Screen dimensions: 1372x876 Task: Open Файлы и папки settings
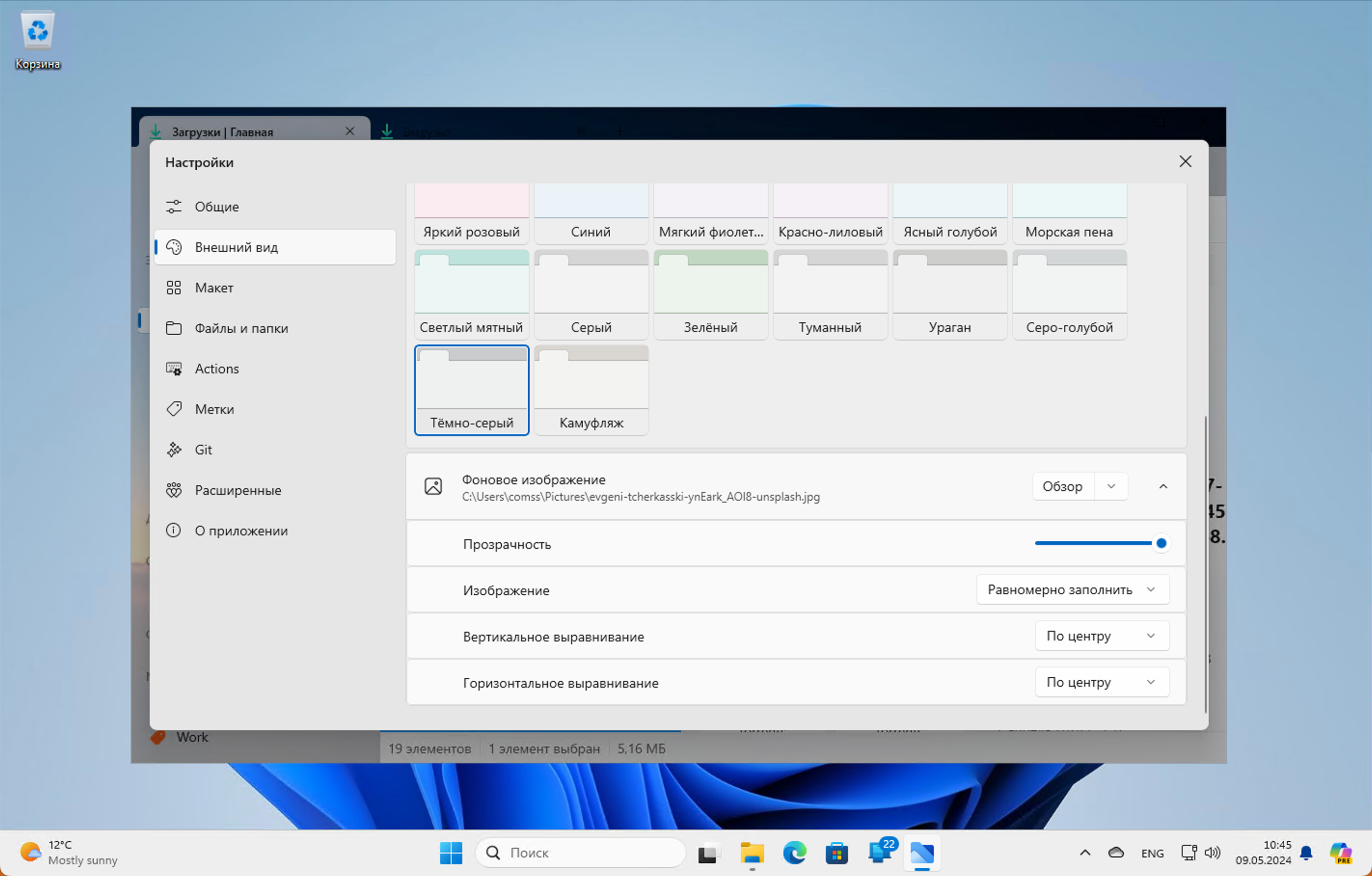(241, 328)
